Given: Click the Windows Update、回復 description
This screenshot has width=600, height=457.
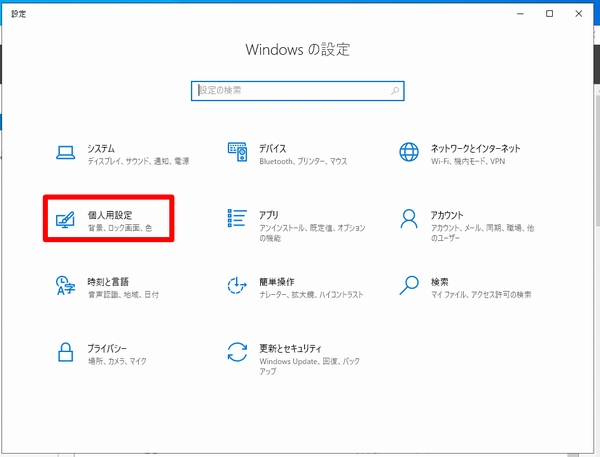Looking at the screenshot, I should click(x=309, y=366).
